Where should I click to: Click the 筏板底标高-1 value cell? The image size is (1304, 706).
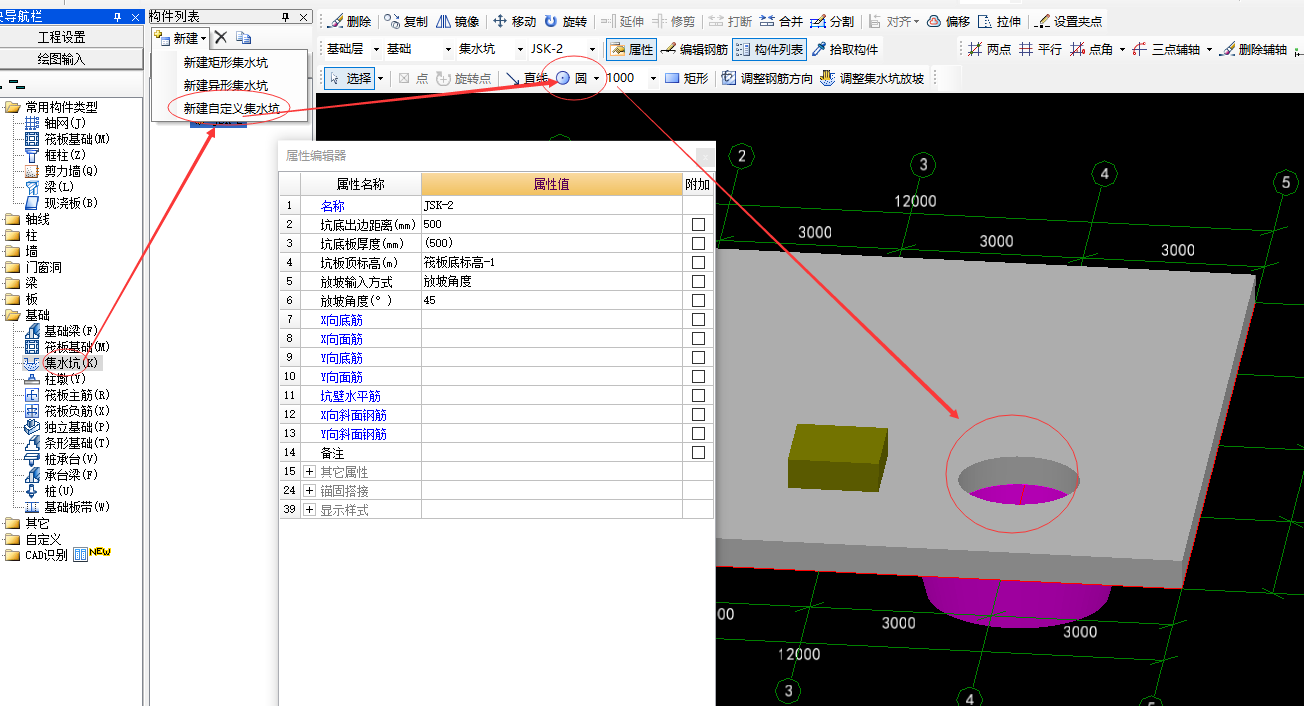pos(551,263)
